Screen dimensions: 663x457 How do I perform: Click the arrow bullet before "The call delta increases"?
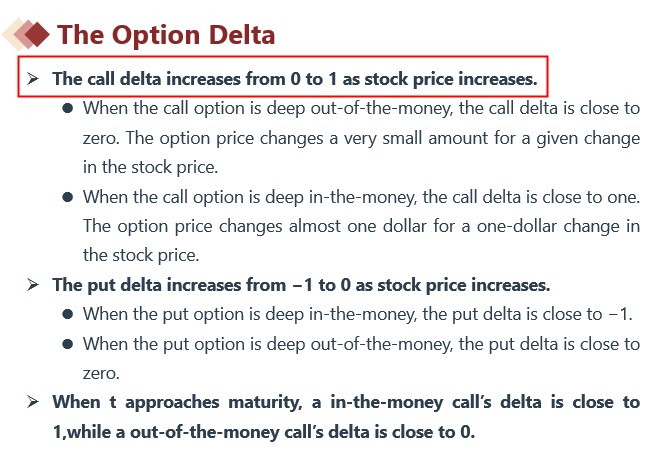(x=34, y=78)
